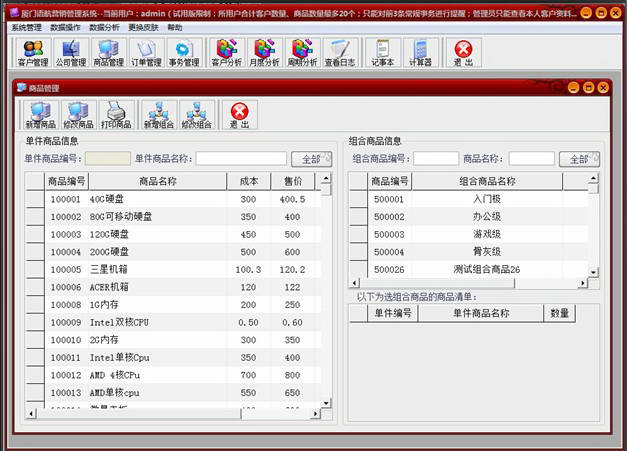Click the 商品管理 window title icon

21,88
